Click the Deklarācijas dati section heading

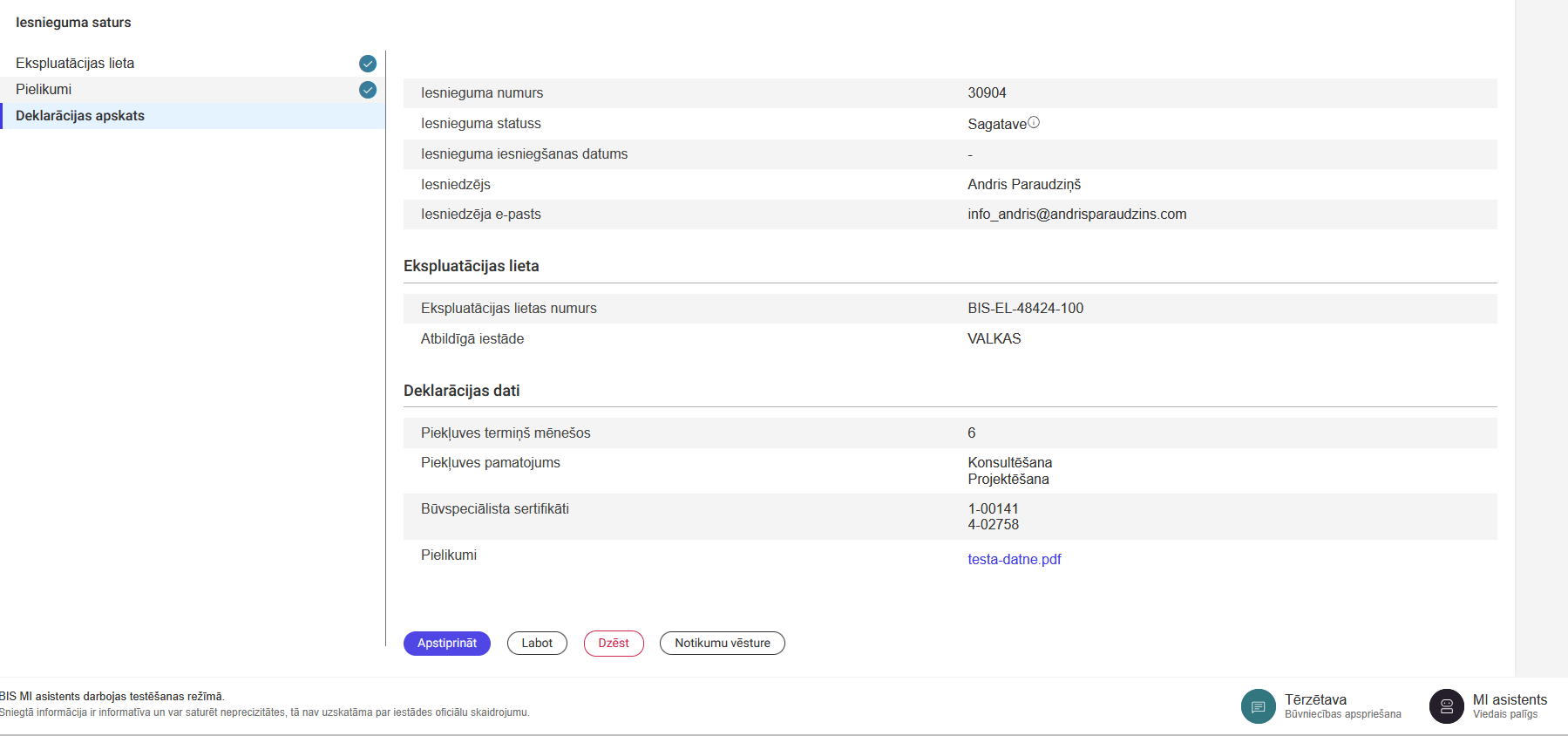point(461,391)
